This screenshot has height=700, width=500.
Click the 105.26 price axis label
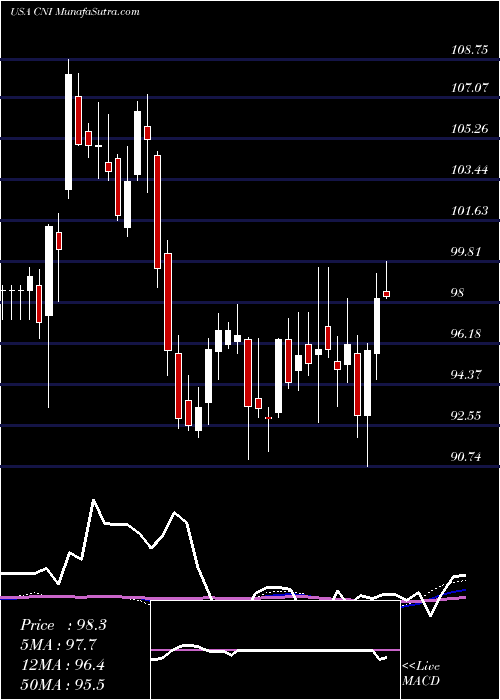tap(469, 129)
